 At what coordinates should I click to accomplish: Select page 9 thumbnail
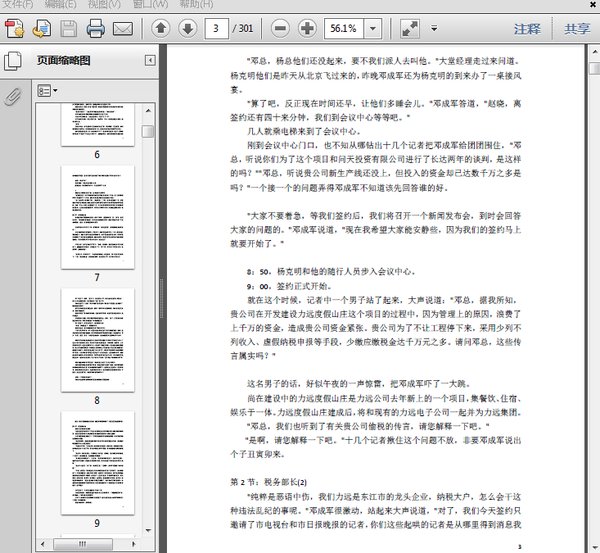98,463
